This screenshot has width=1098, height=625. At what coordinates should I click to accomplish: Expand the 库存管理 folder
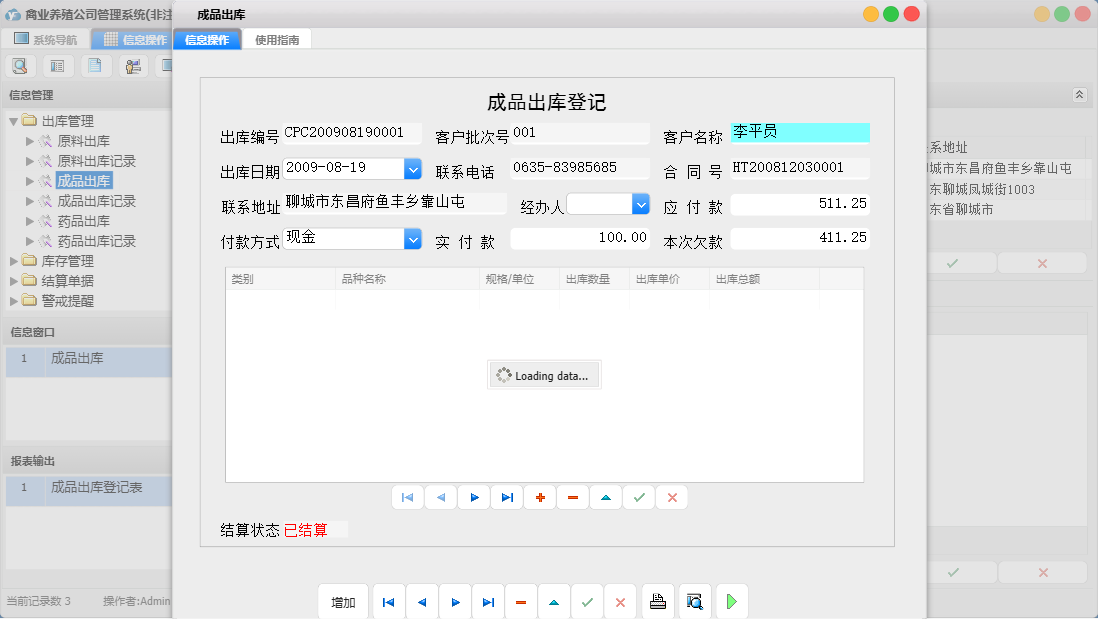coord(58,262)
